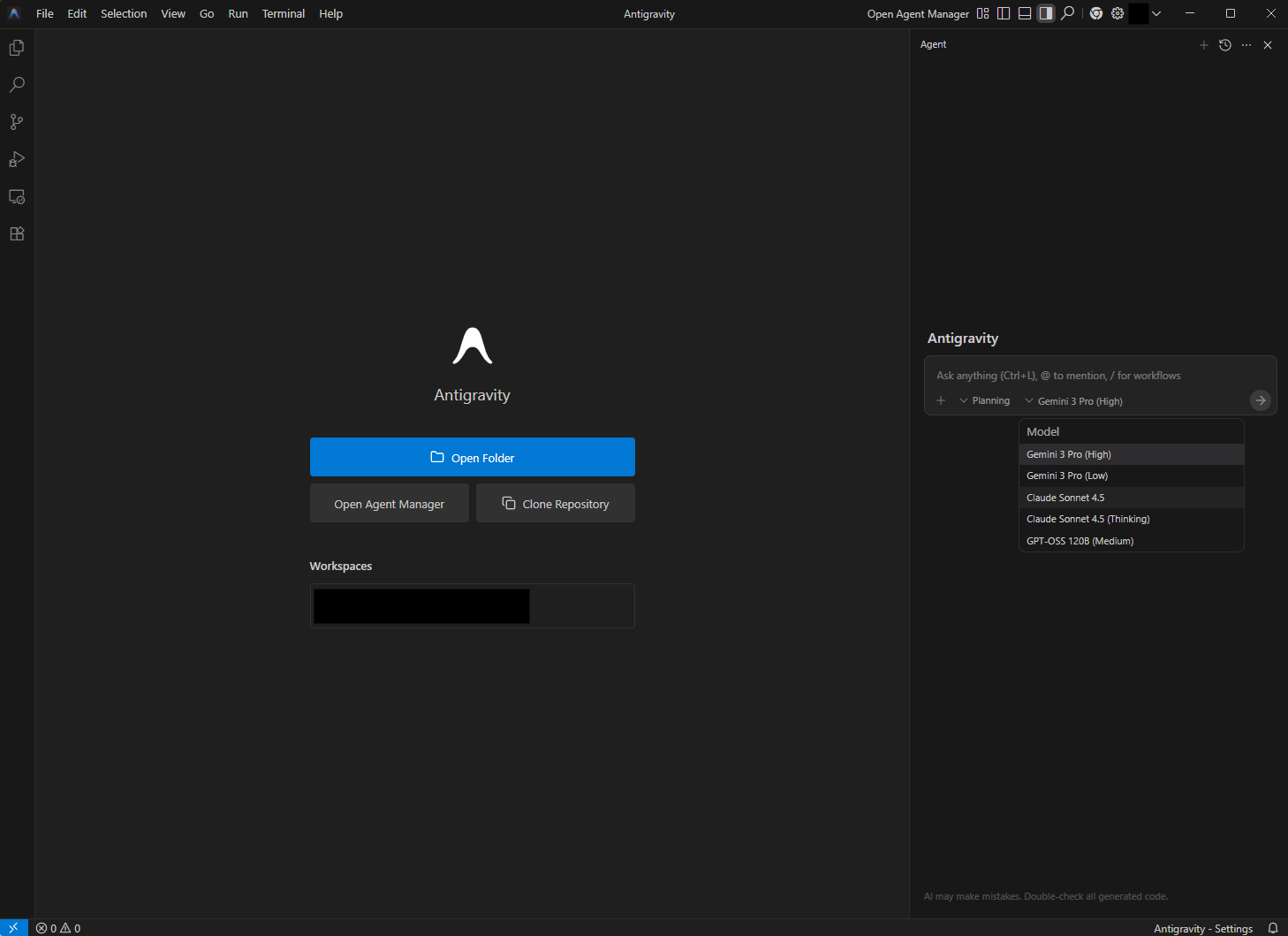Focus the Ask anything agent input field
Viewport: 1288px width, 936px height.
point(1100,376)
